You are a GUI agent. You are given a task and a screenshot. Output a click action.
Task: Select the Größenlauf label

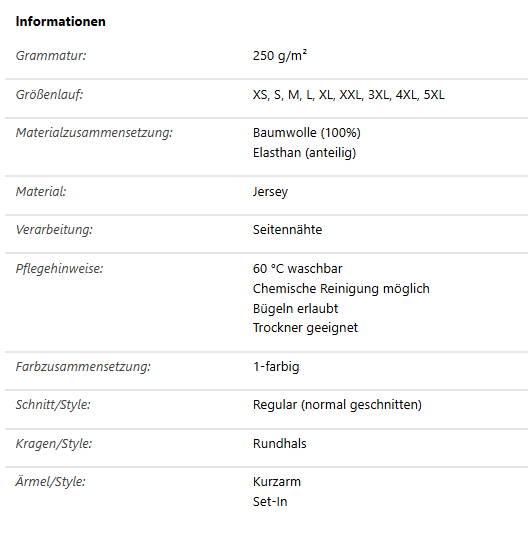tap(50, 94)
